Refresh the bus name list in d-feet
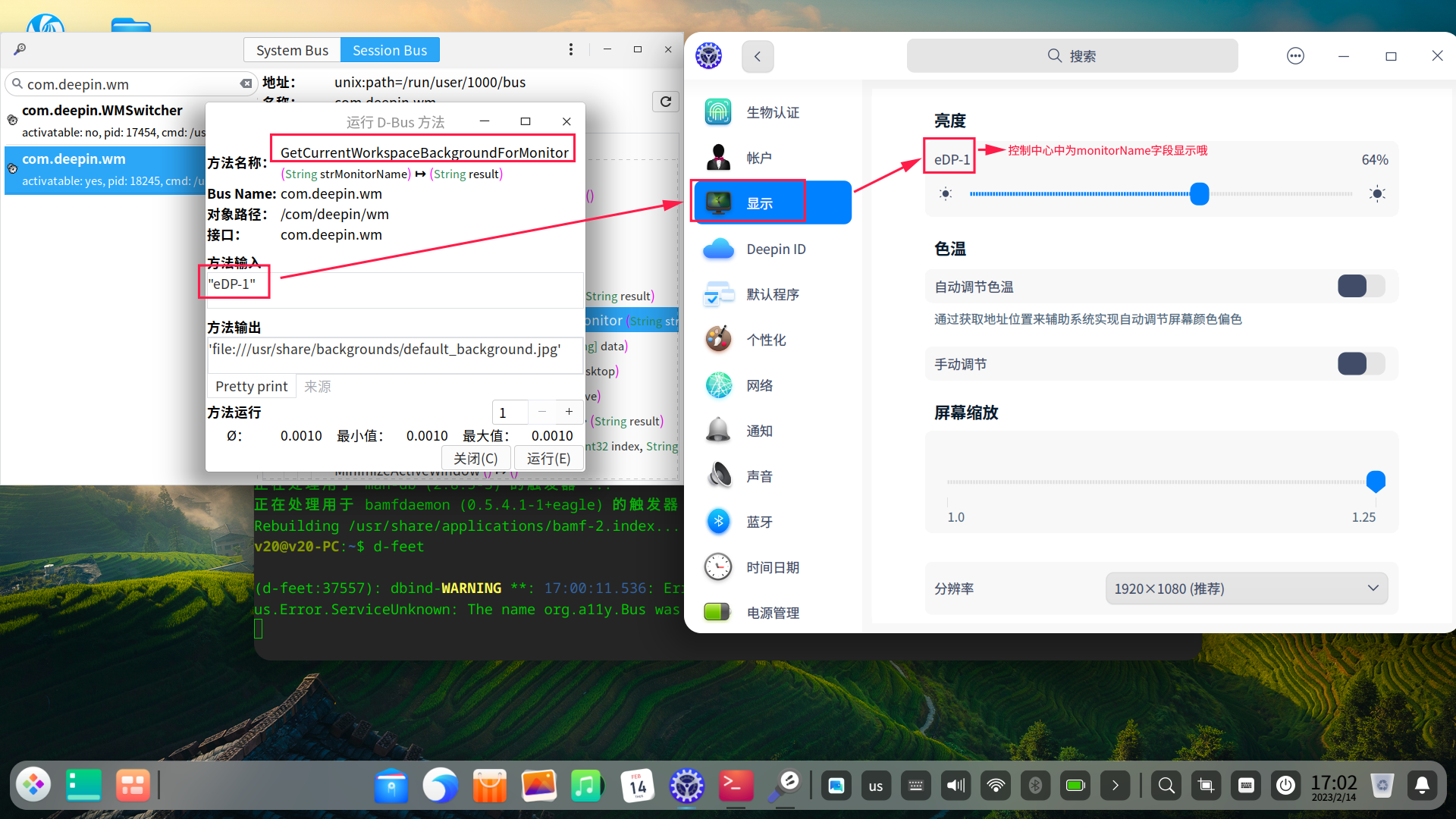 coord(666,101)
